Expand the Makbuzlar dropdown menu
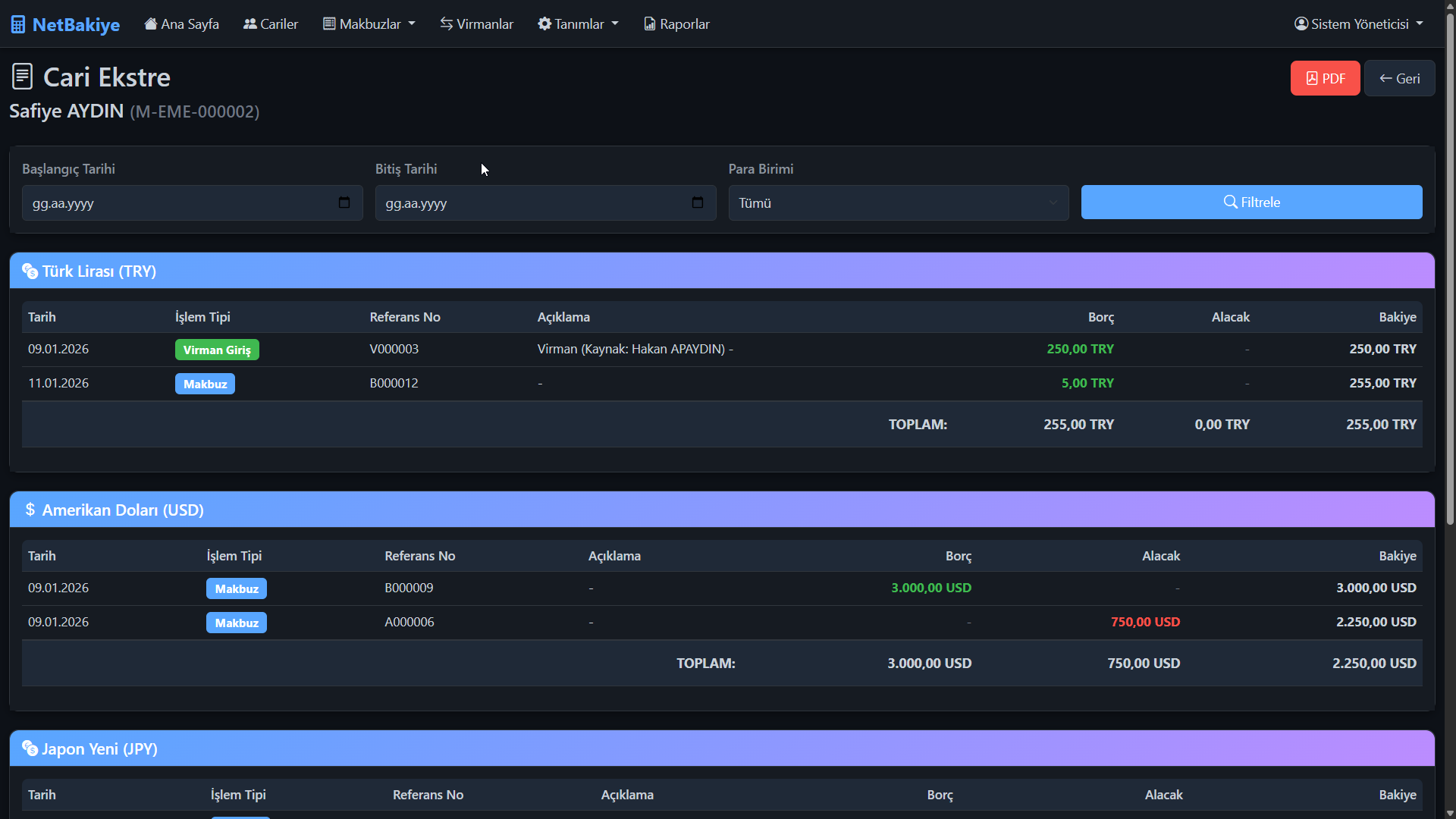Screen dimensions: 1456x819 [x=369, y=24]
